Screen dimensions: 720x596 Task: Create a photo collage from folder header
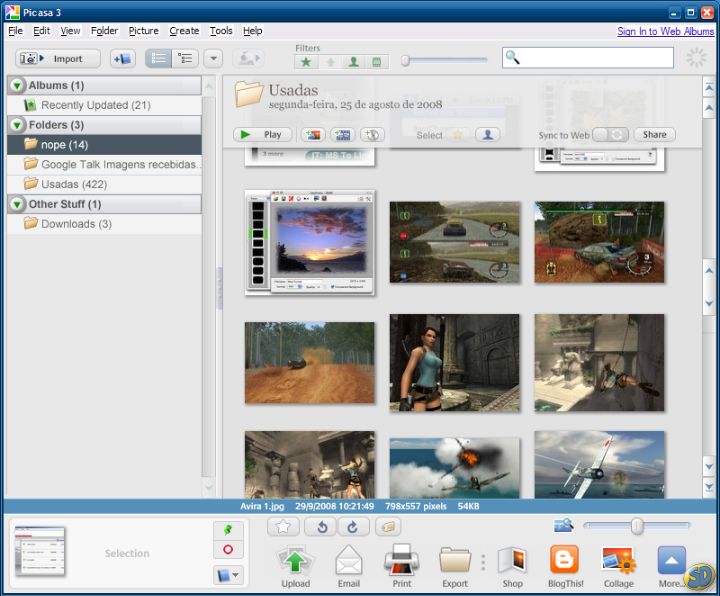[x=313, y=135]
